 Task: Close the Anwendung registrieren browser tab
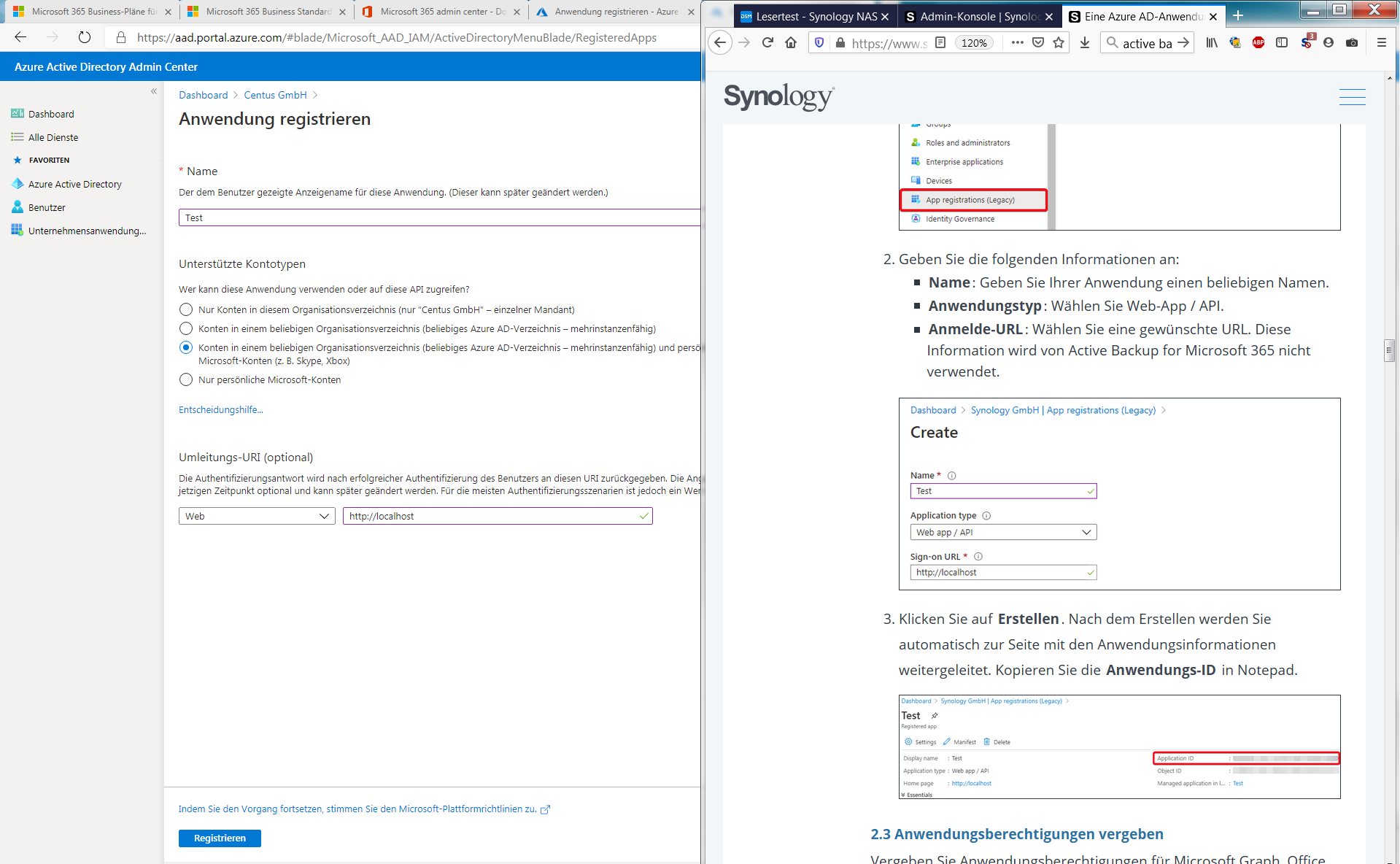coord(691,12)
